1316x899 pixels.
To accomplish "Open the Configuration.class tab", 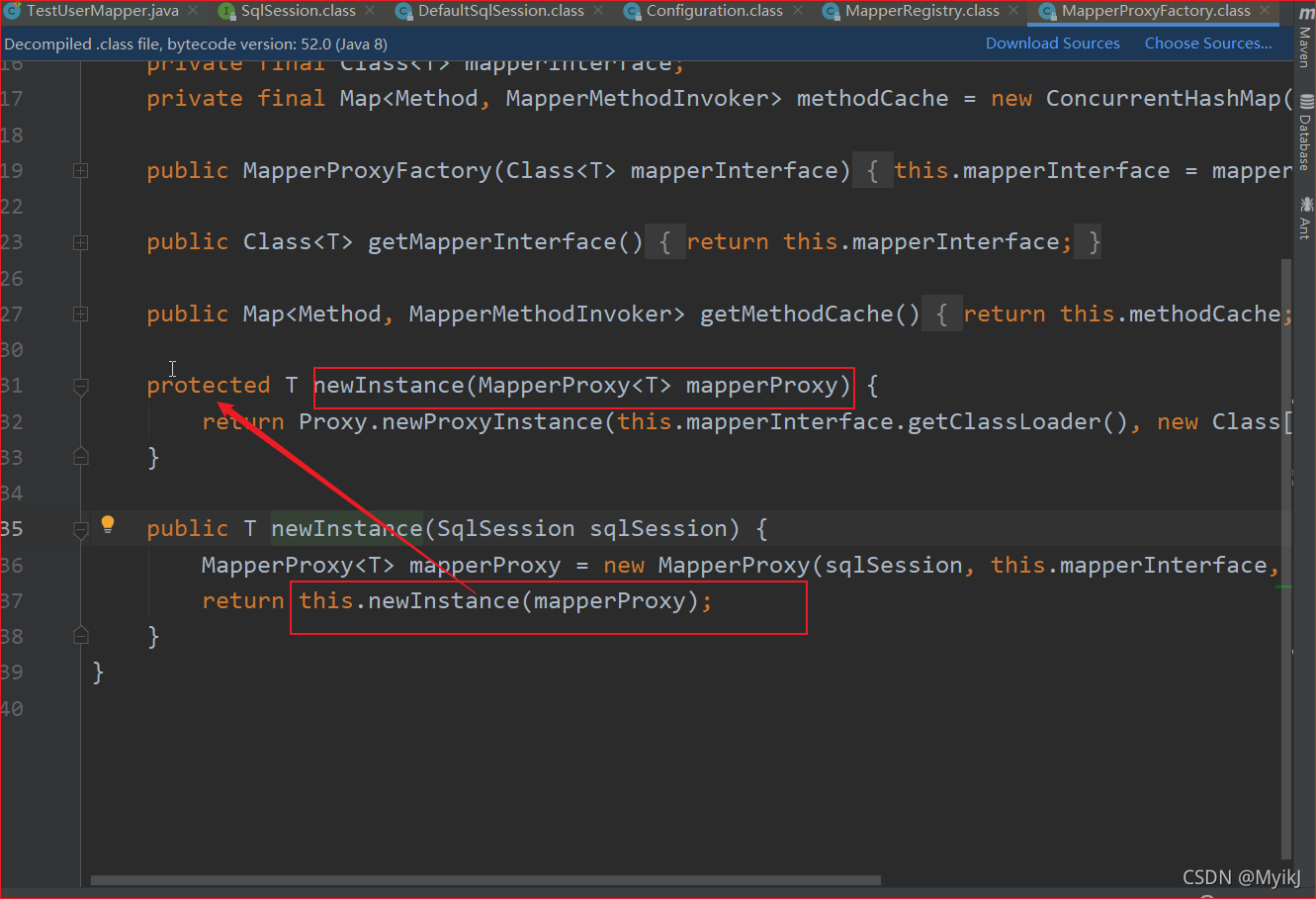I will (714, 11).
